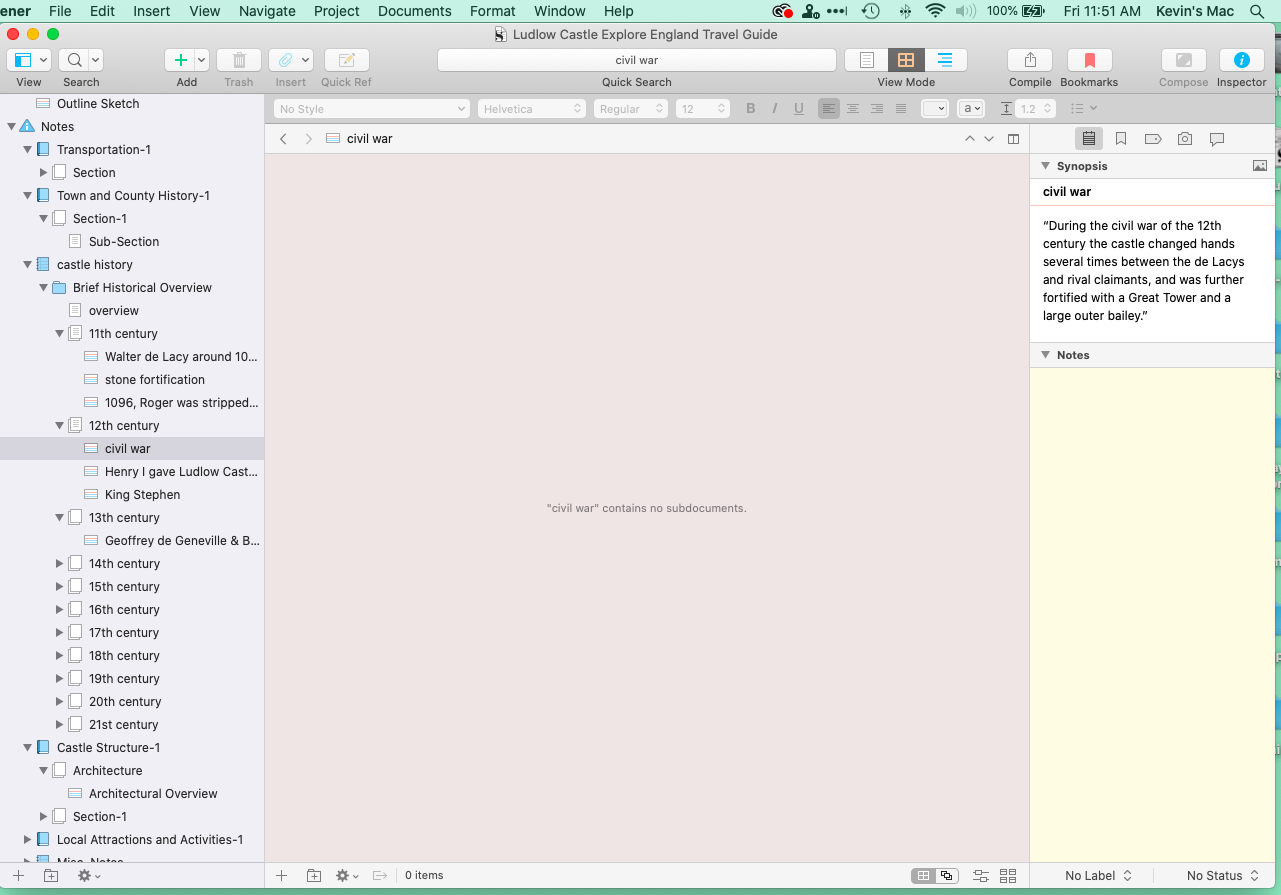Show the Comments and Footnotes inspector tab
This screenshot has width=1281, height=895.
pyautogui.click(x=1217, y=139)
